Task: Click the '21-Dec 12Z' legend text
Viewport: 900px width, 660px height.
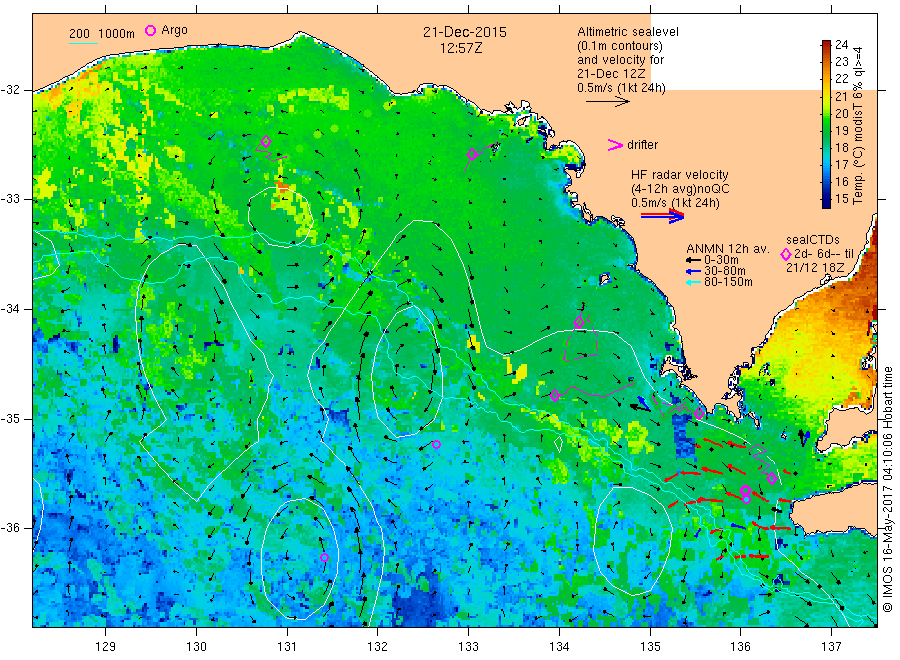Action: point(611,74)
